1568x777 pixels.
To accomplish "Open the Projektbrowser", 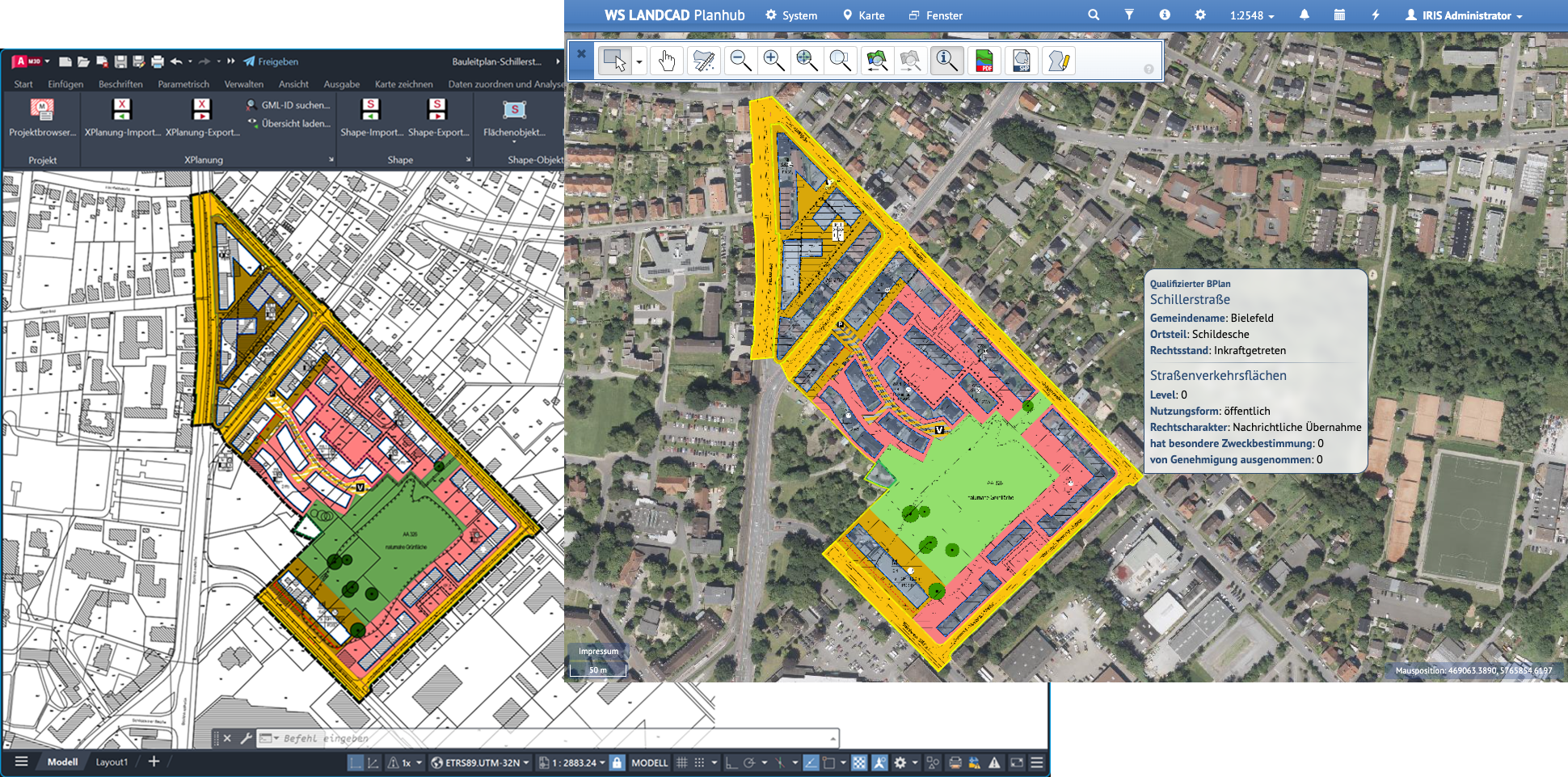I will point(42,117).
